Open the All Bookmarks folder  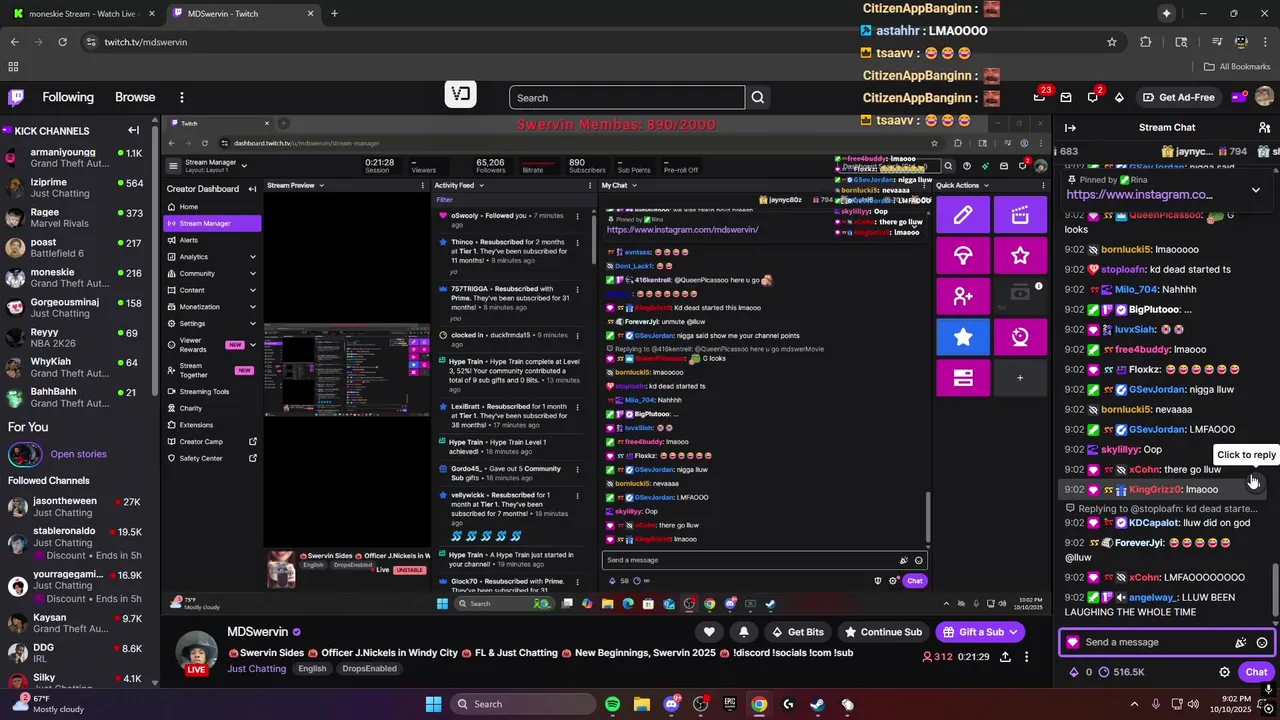(1237, 66)
